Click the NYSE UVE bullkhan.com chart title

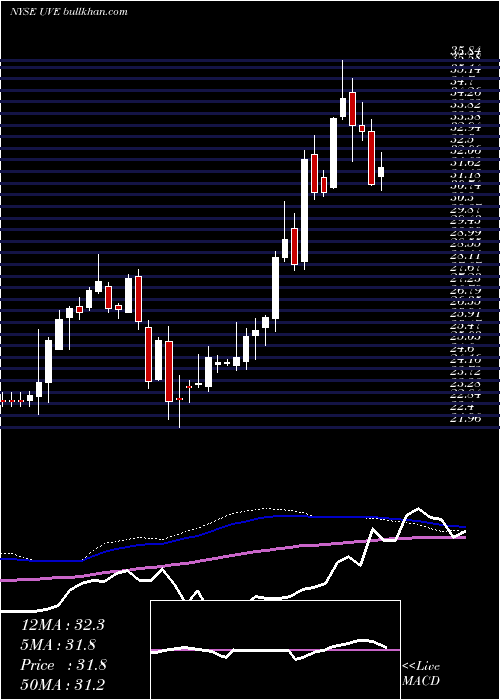pos(68,12)
